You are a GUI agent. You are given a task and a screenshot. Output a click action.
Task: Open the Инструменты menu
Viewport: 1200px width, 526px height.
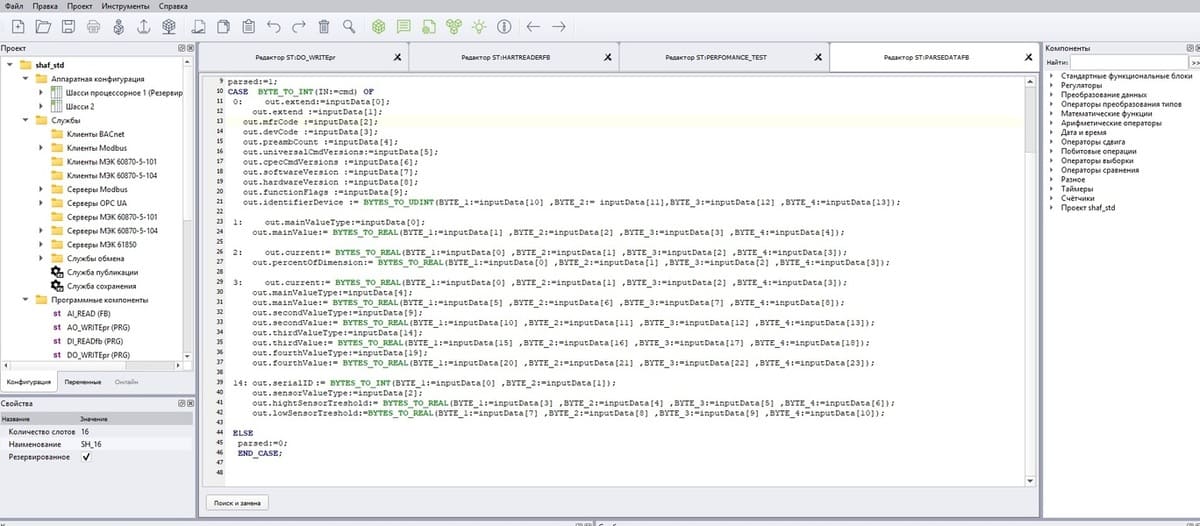(x=125, y=6)
